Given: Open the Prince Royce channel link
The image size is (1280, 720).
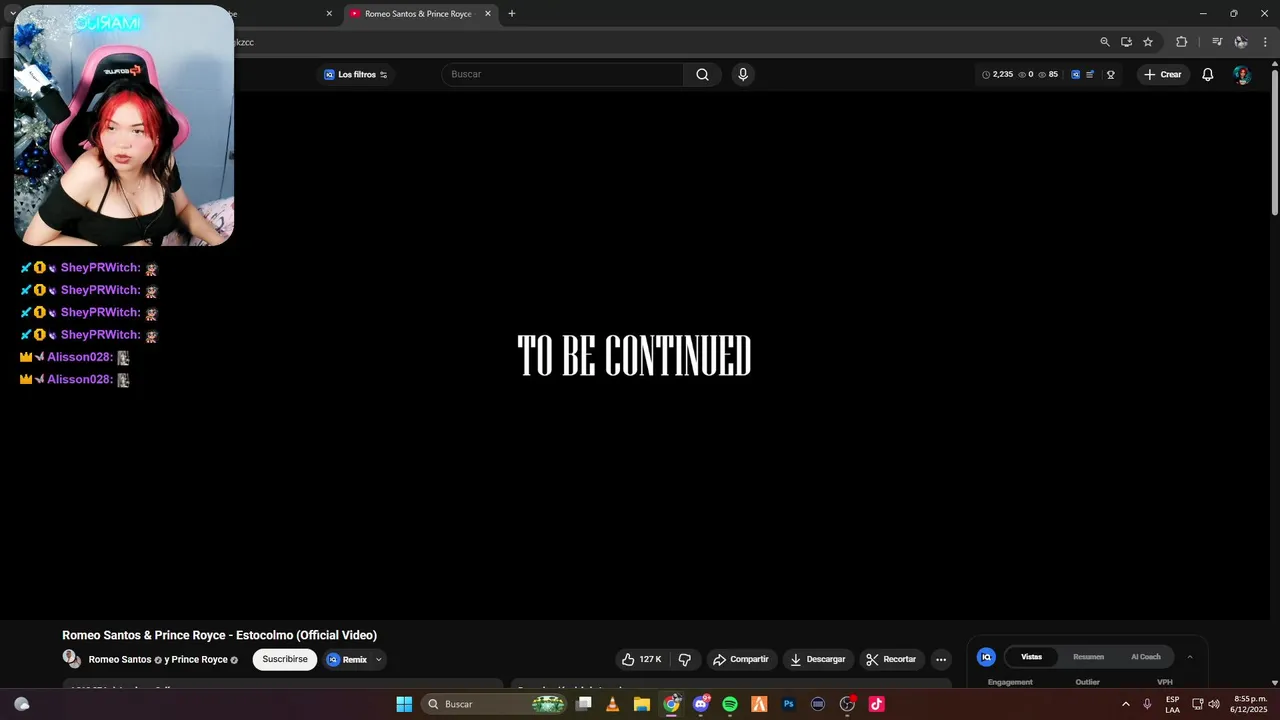Looking at the screenshot, I should pos(200,660).
